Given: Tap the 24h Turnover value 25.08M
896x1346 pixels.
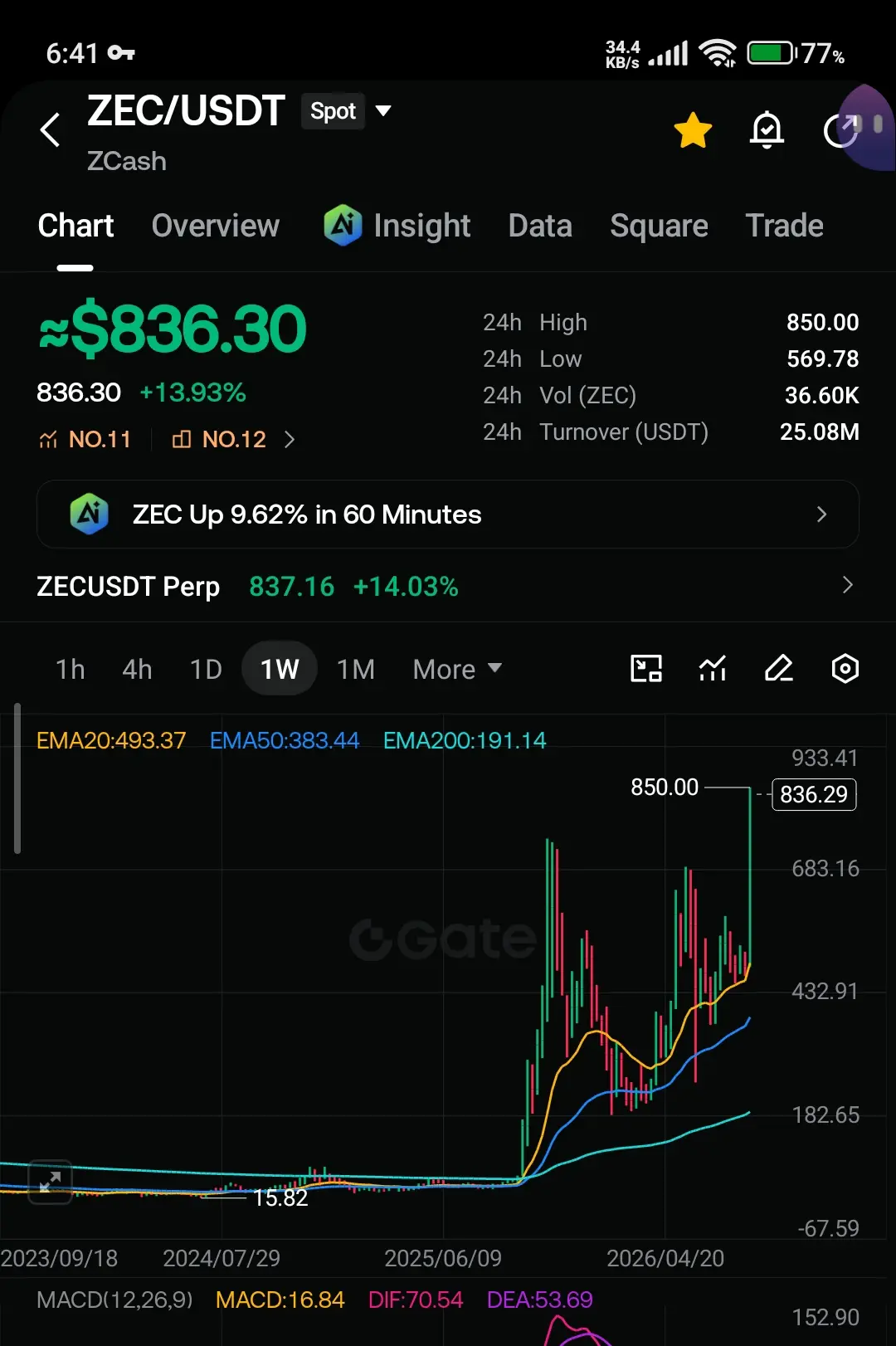Looking at the screenshot, I should tap(819, 432).
